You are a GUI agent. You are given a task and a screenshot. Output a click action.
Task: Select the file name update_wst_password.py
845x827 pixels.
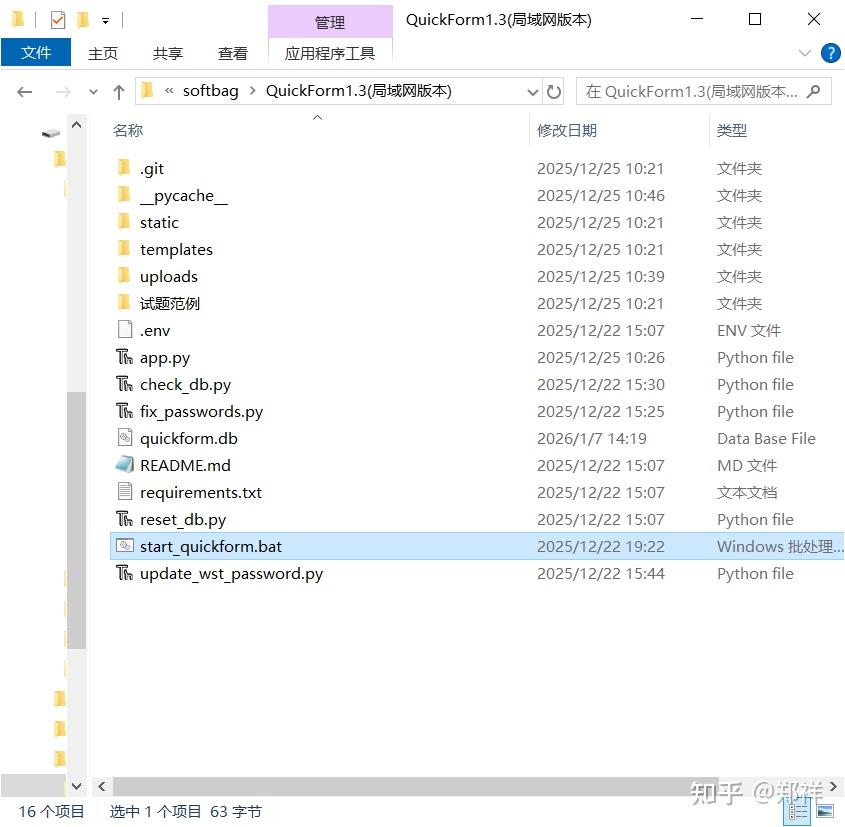231,573
